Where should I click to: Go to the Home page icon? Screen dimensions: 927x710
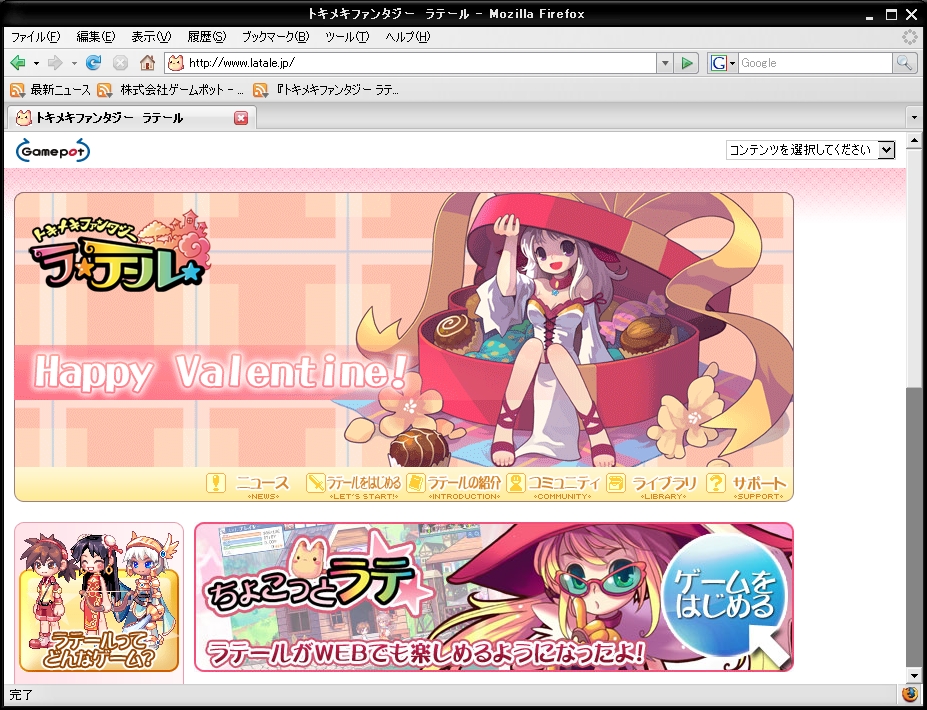147,62
